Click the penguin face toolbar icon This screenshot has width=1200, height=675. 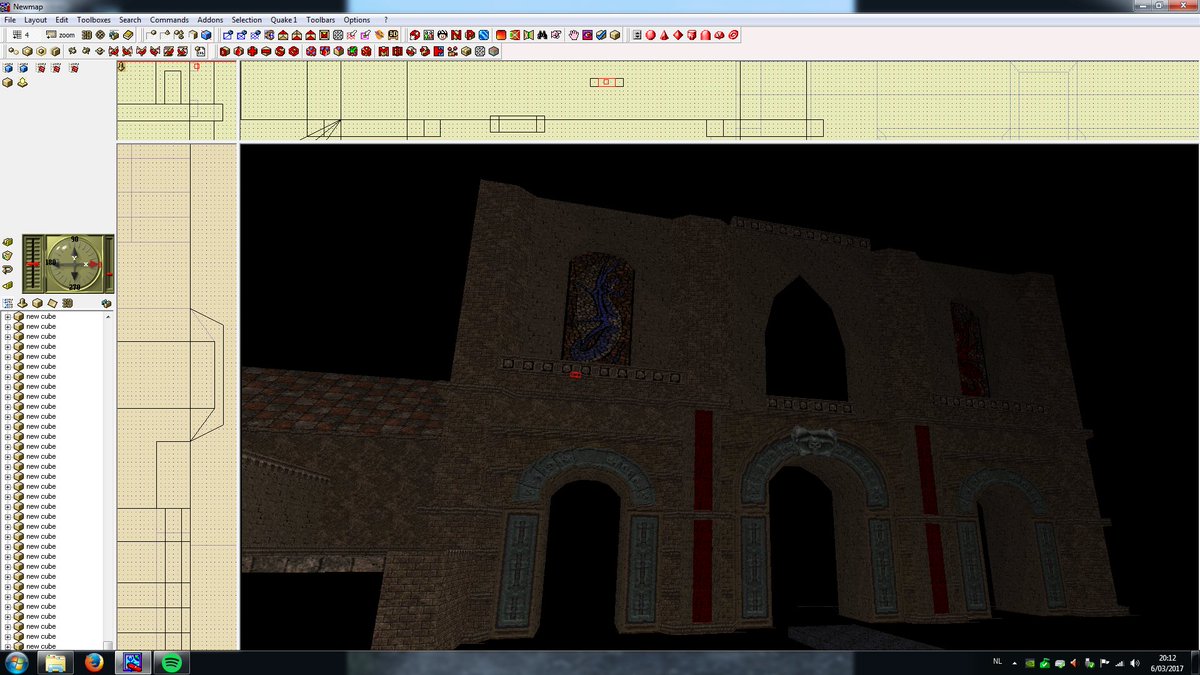442,35
